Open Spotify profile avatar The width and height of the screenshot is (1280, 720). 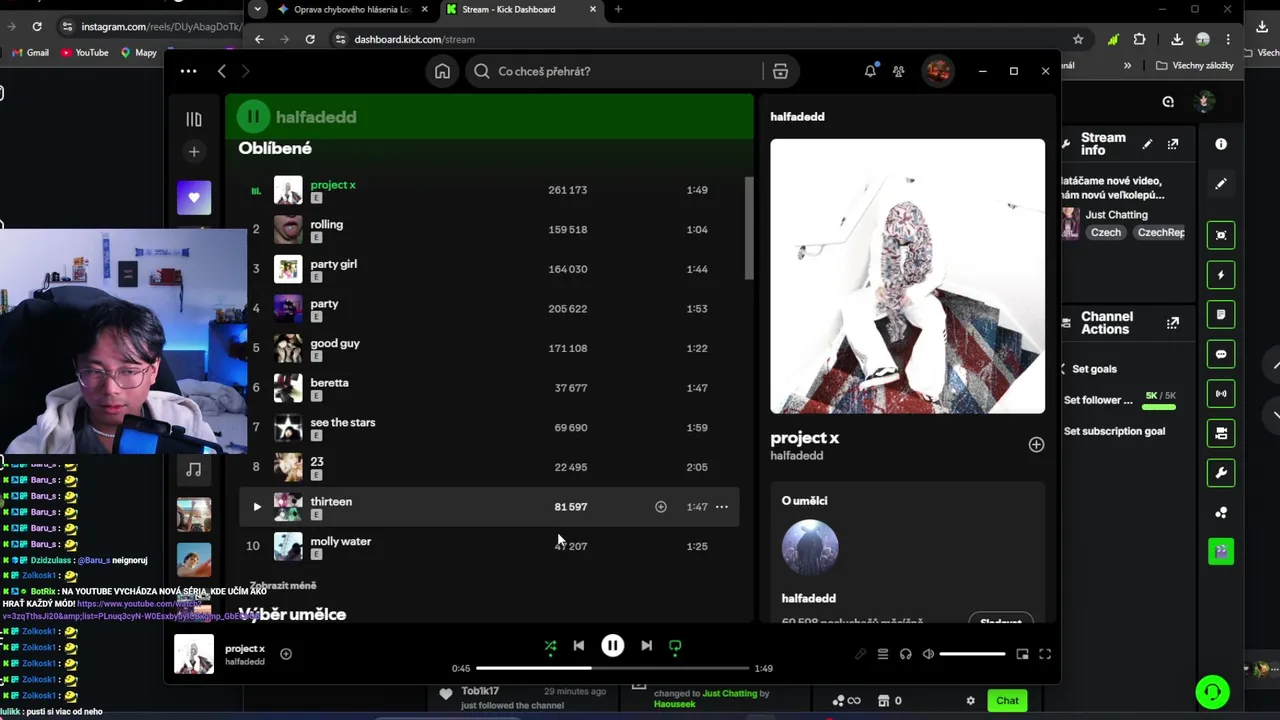937,71
